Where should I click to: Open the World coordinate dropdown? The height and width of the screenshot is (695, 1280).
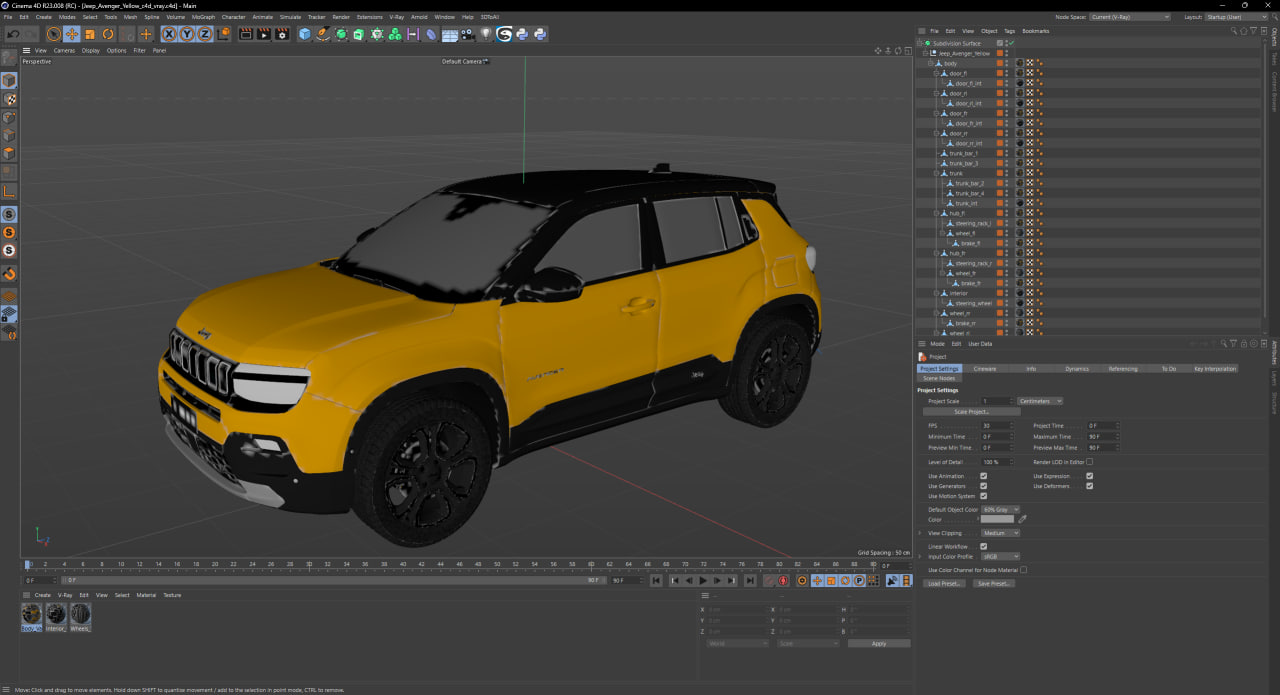pos(736,643)
